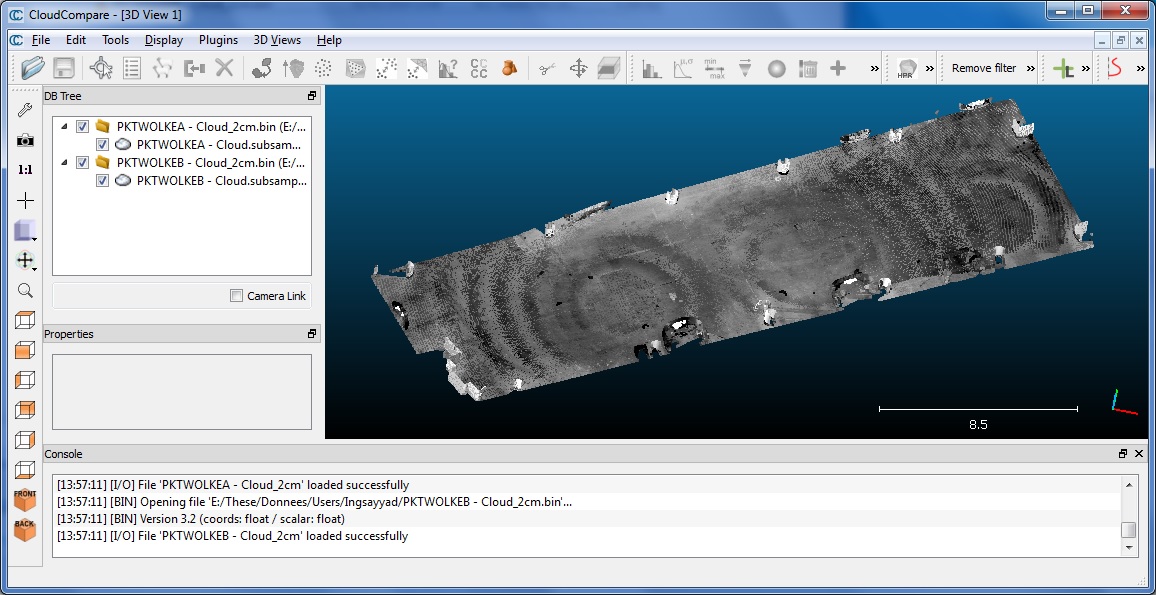Uncheck the PKTWOLKEA - Cloud_2cm.bin folder checkbox

pyautogui.click(x=83, y=127)
